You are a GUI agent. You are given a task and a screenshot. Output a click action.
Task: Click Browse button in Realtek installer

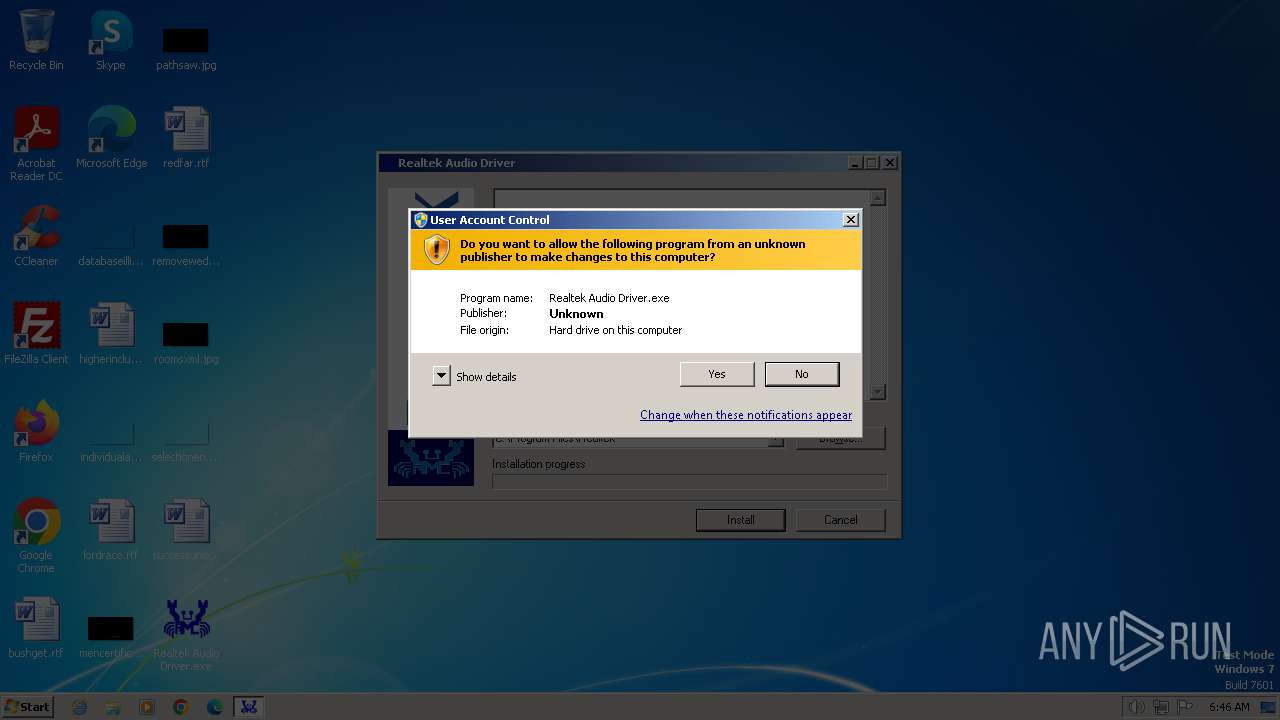841,439
